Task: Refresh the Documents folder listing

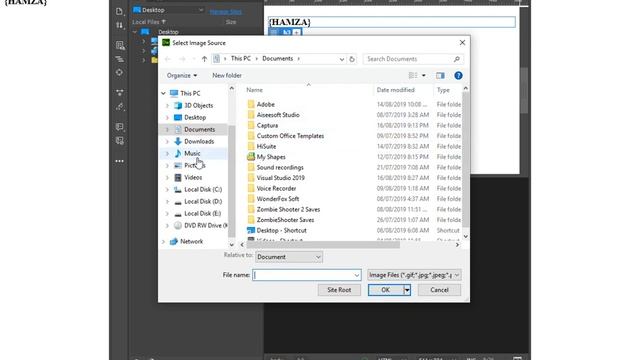Action: click(x=352, y=59)
